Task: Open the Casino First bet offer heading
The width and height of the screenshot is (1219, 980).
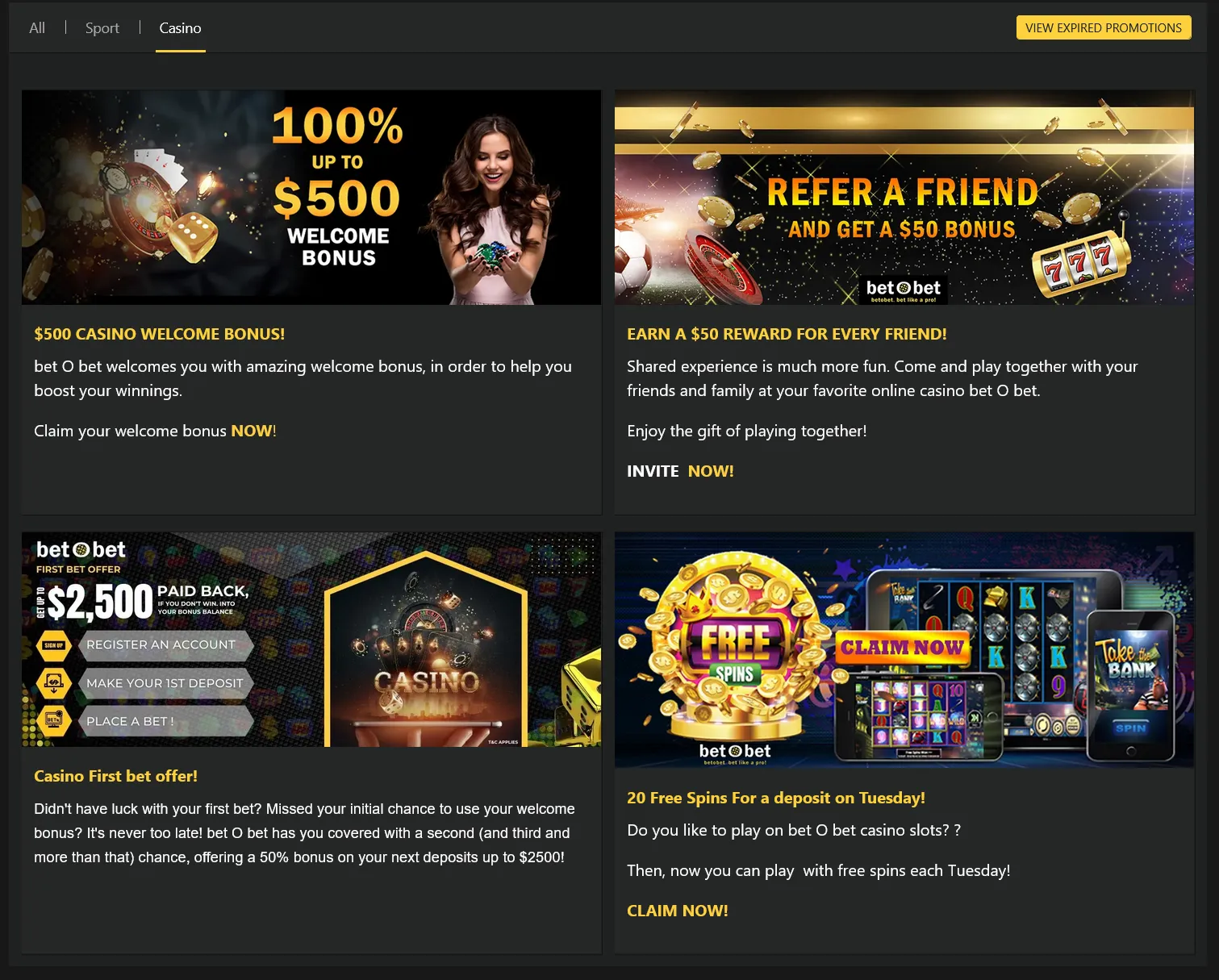Action: click(115, 776)
